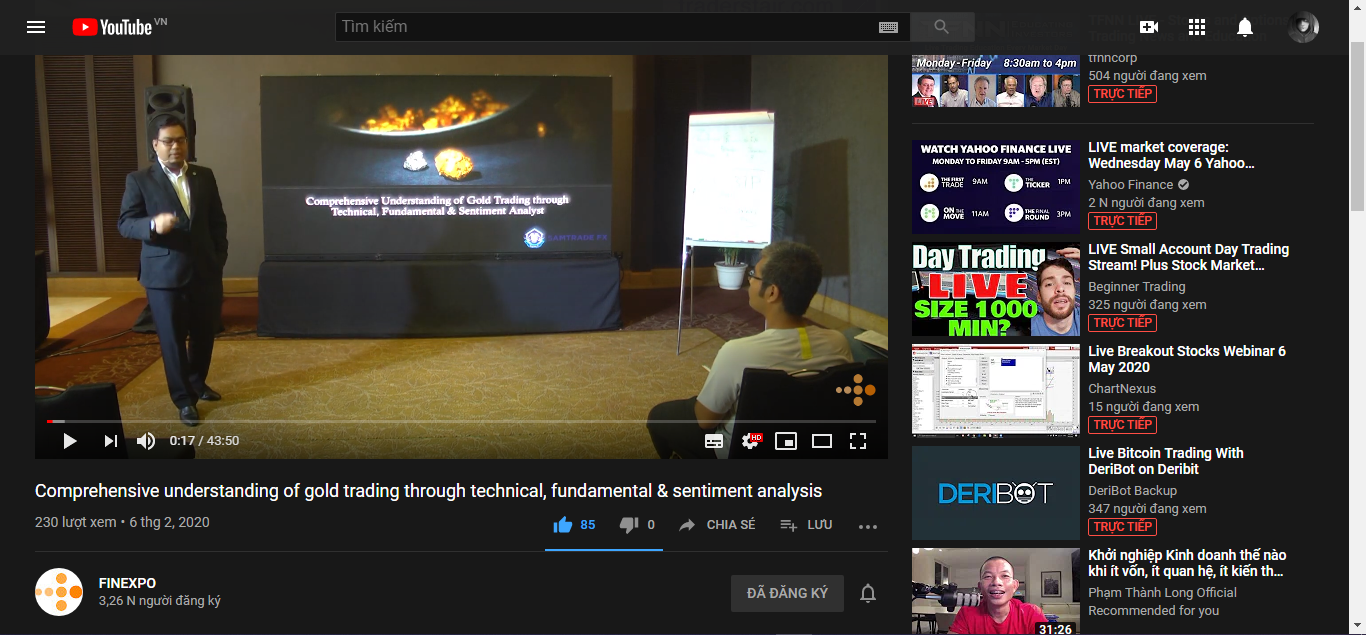Open the FINEXPO channel name link

point(127,583)
